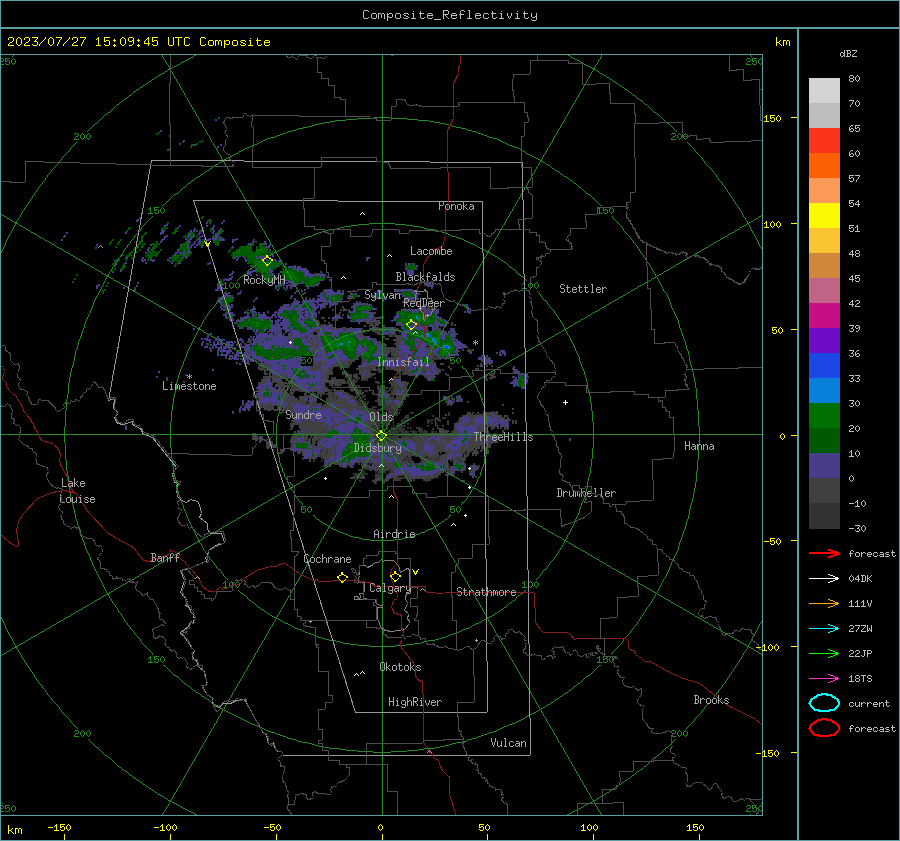
Task: Click the RockyMH label
Action: (x=264, y=280)
